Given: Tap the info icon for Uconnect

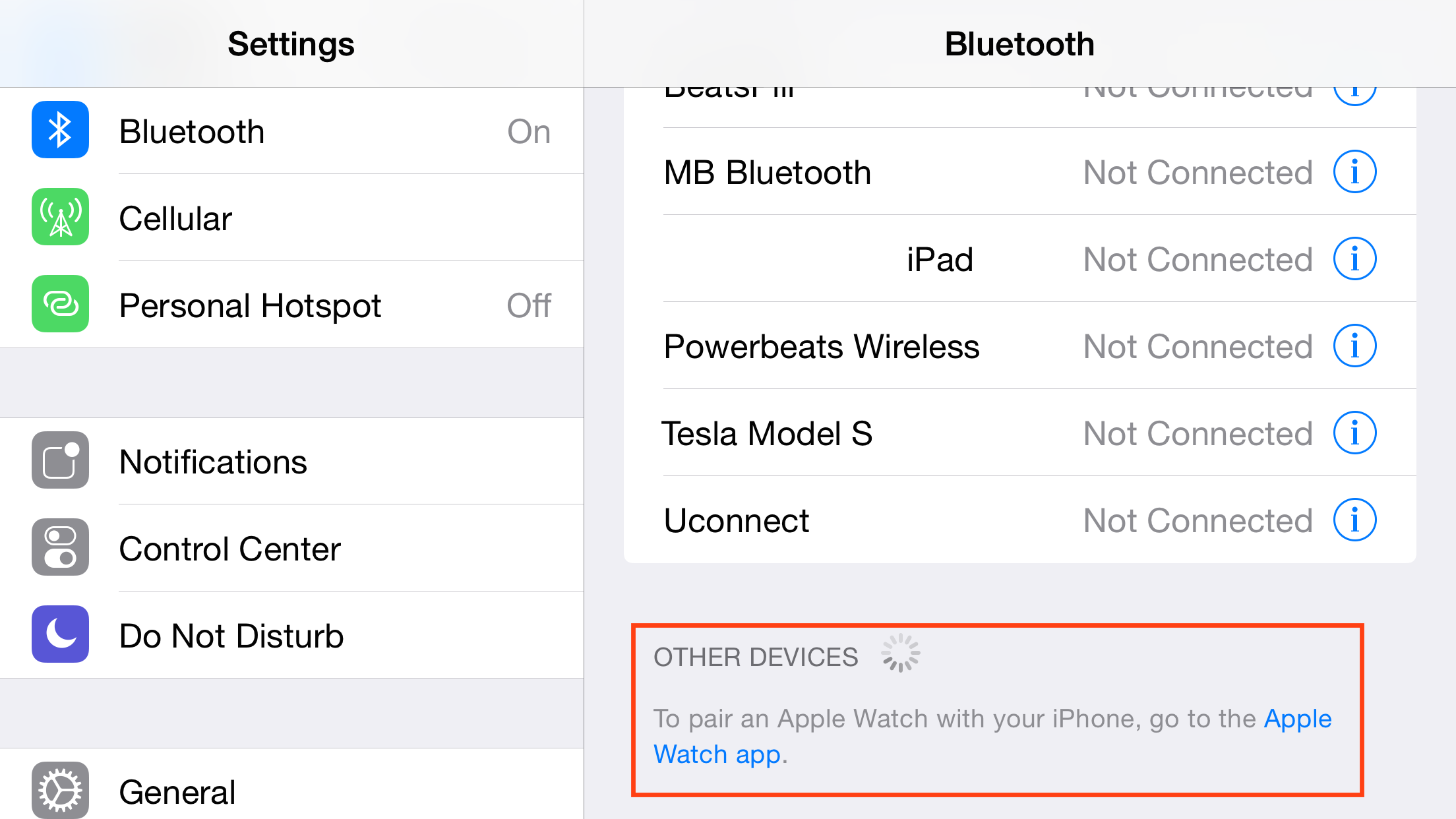Looking at the screenshot, I should 1354,520.
